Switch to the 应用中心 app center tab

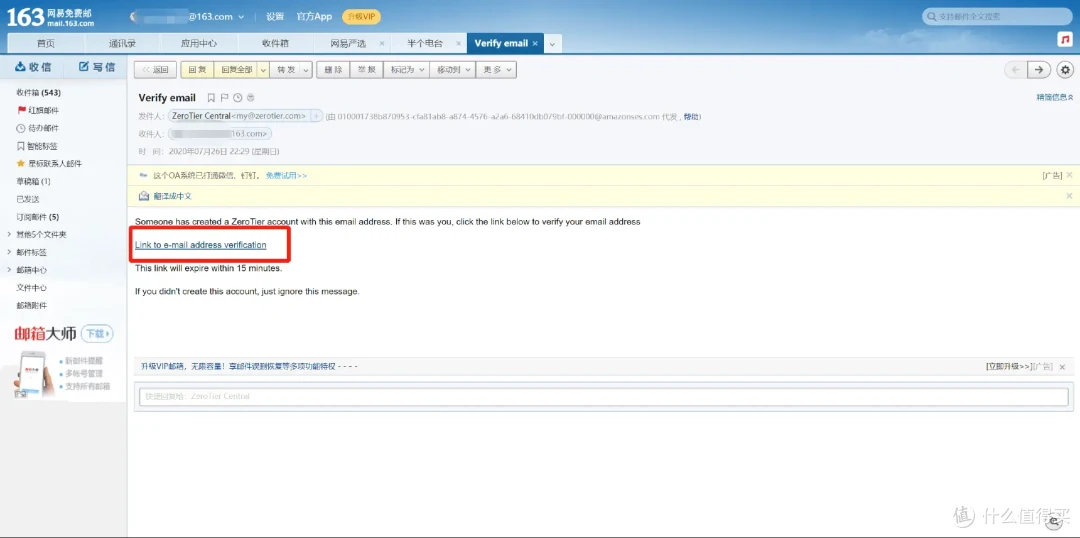[199, 43]
